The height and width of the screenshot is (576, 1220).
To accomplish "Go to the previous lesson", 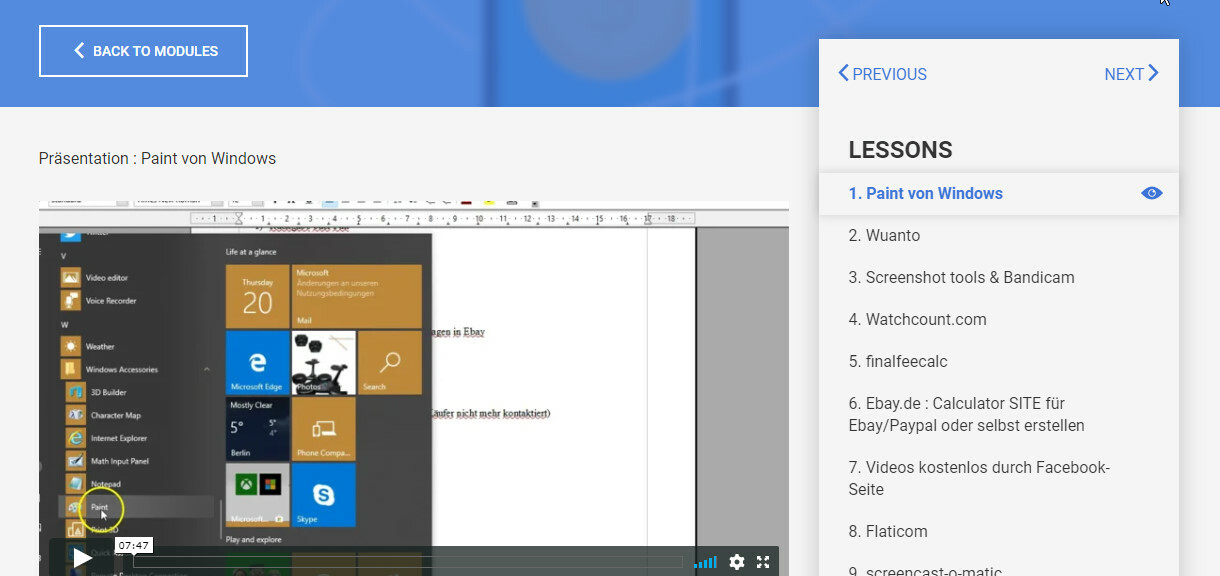I will click(882, 73).
